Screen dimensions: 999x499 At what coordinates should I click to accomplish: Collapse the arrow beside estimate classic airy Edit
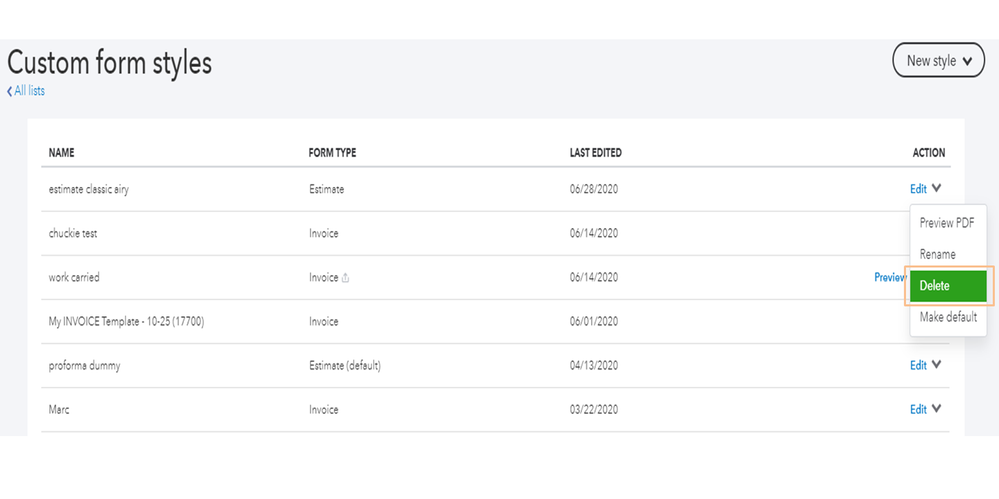click(x=937, y=188)
